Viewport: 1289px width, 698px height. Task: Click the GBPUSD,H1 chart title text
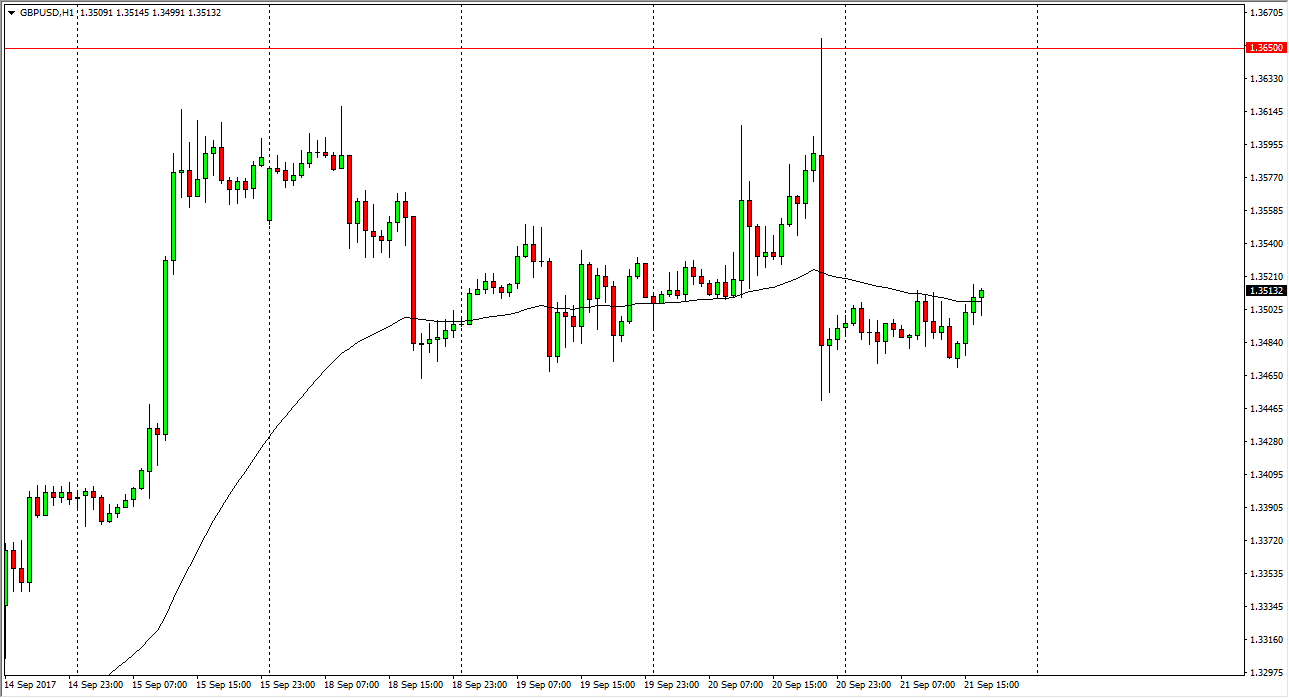(x=46, y=13)
